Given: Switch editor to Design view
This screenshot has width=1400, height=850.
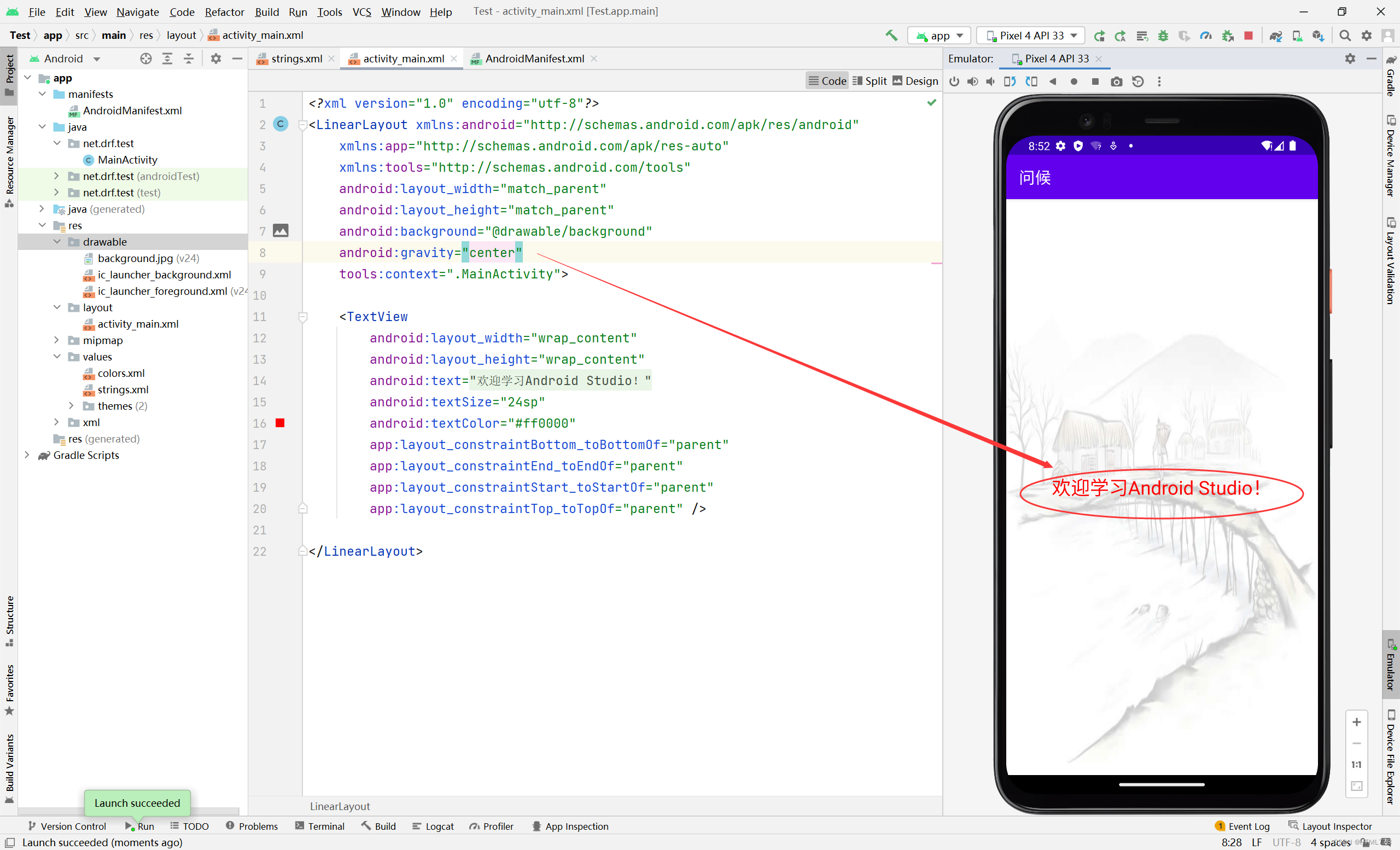Looking at the screenshot, I should point(915,81).
